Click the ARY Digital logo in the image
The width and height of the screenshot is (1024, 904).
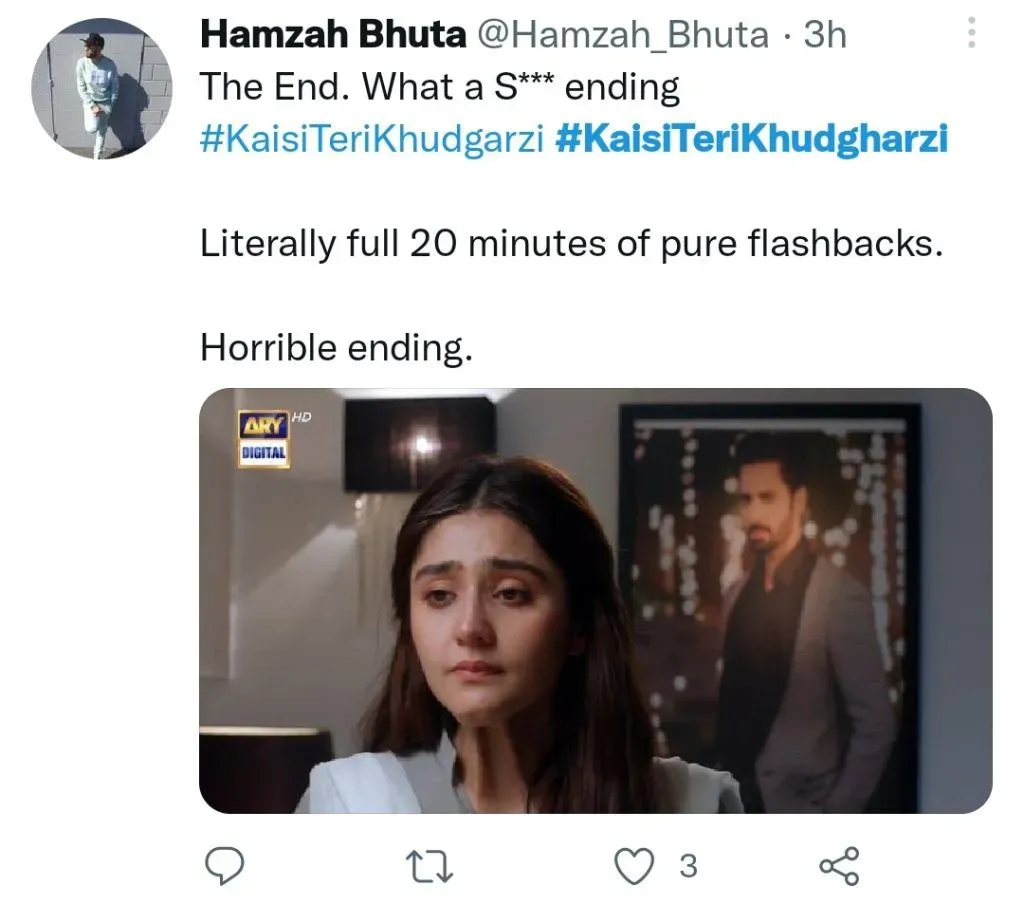coord(264,438)
